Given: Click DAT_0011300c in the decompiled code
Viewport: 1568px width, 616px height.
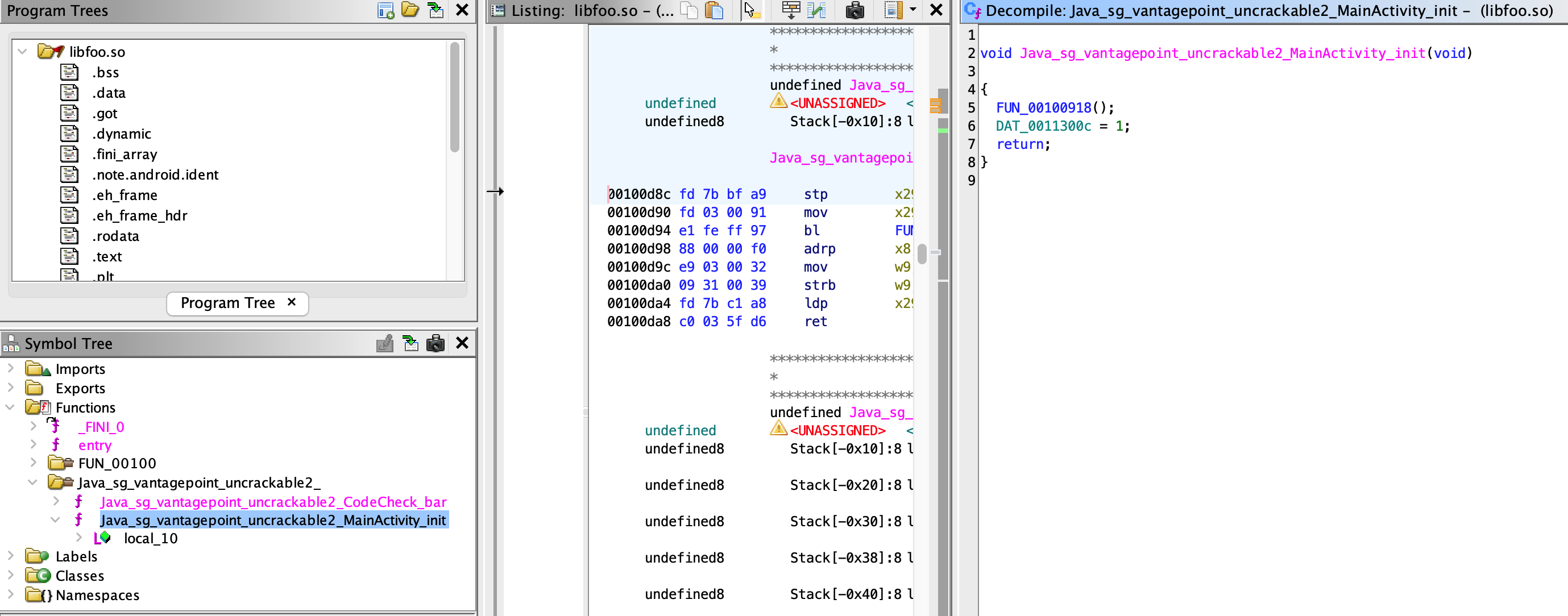Looking at the screenshot, I should [1043, 126].
